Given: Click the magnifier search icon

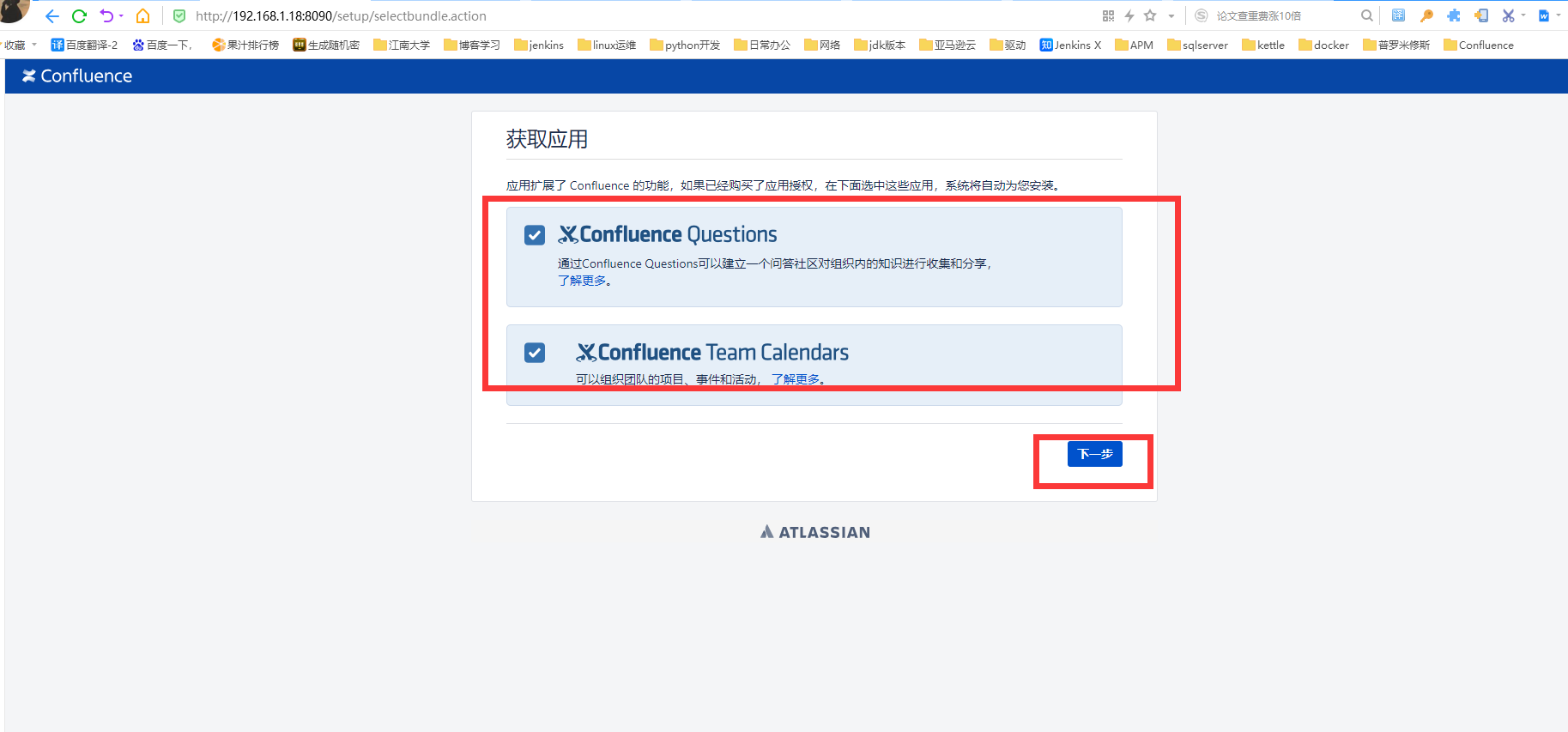Looking at the screenshot, I should pos(1366,15).
